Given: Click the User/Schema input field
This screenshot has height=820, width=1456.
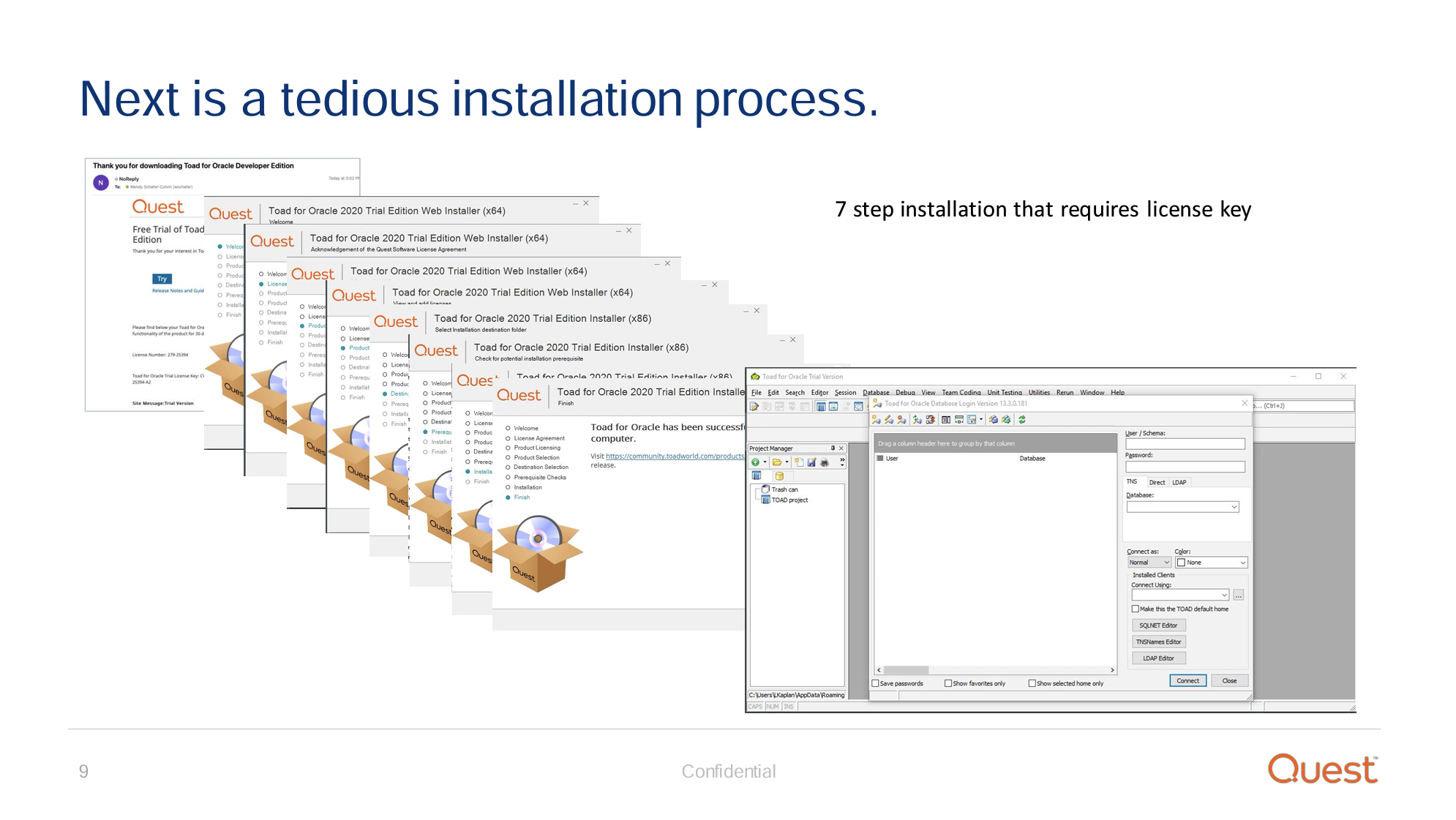Looking at the screenshot, I should (1185, 444).
